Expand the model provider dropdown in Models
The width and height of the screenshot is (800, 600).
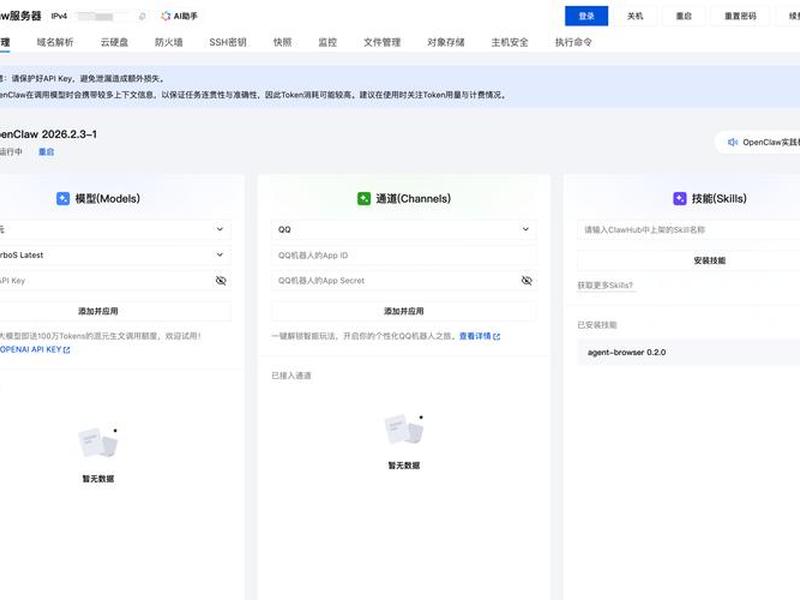click(x=113, y=230)
